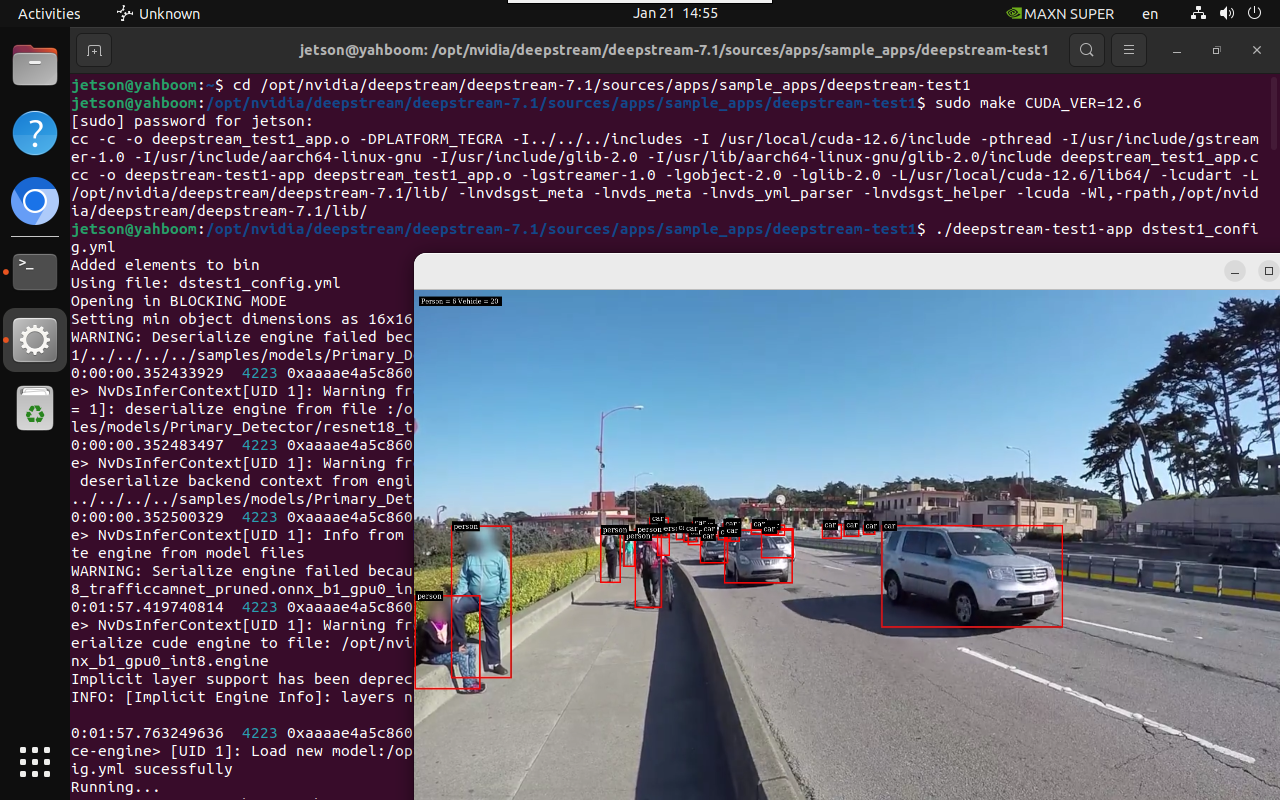Image resolution: width=1280 pixels, height=800 pixels.
Task: Click 'Setting min object dimensions' line
Action: pyautogui.click(x=241, y=319)
